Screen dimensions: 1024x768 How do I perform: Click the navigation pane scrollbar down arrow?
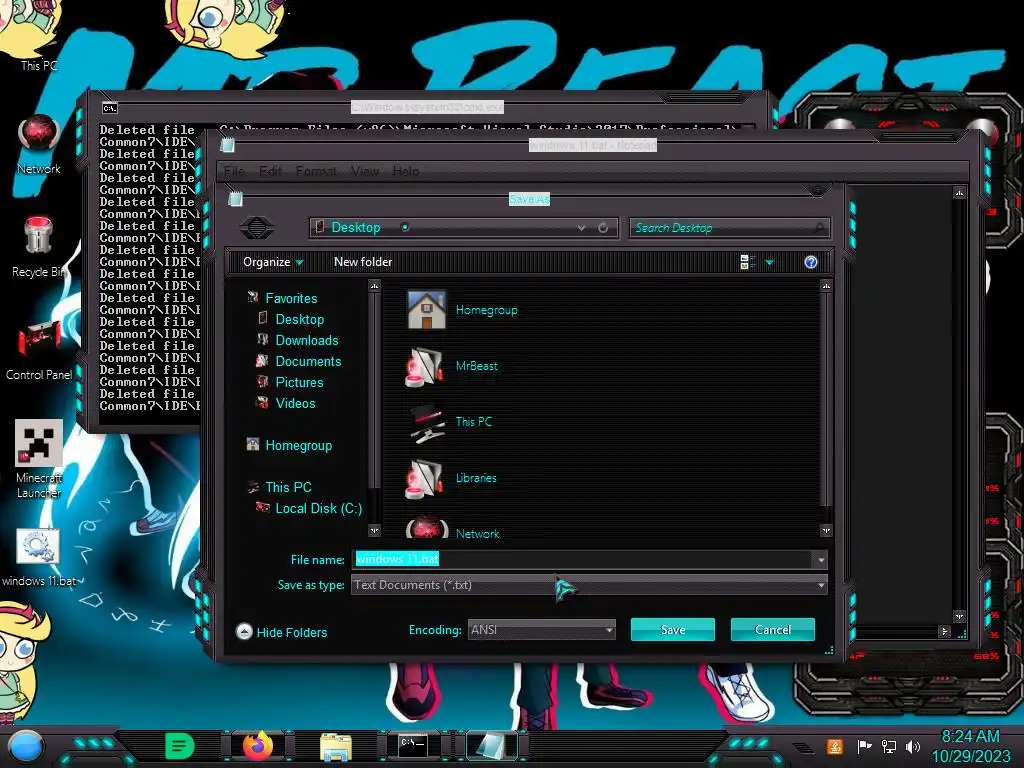click(374, 531)
